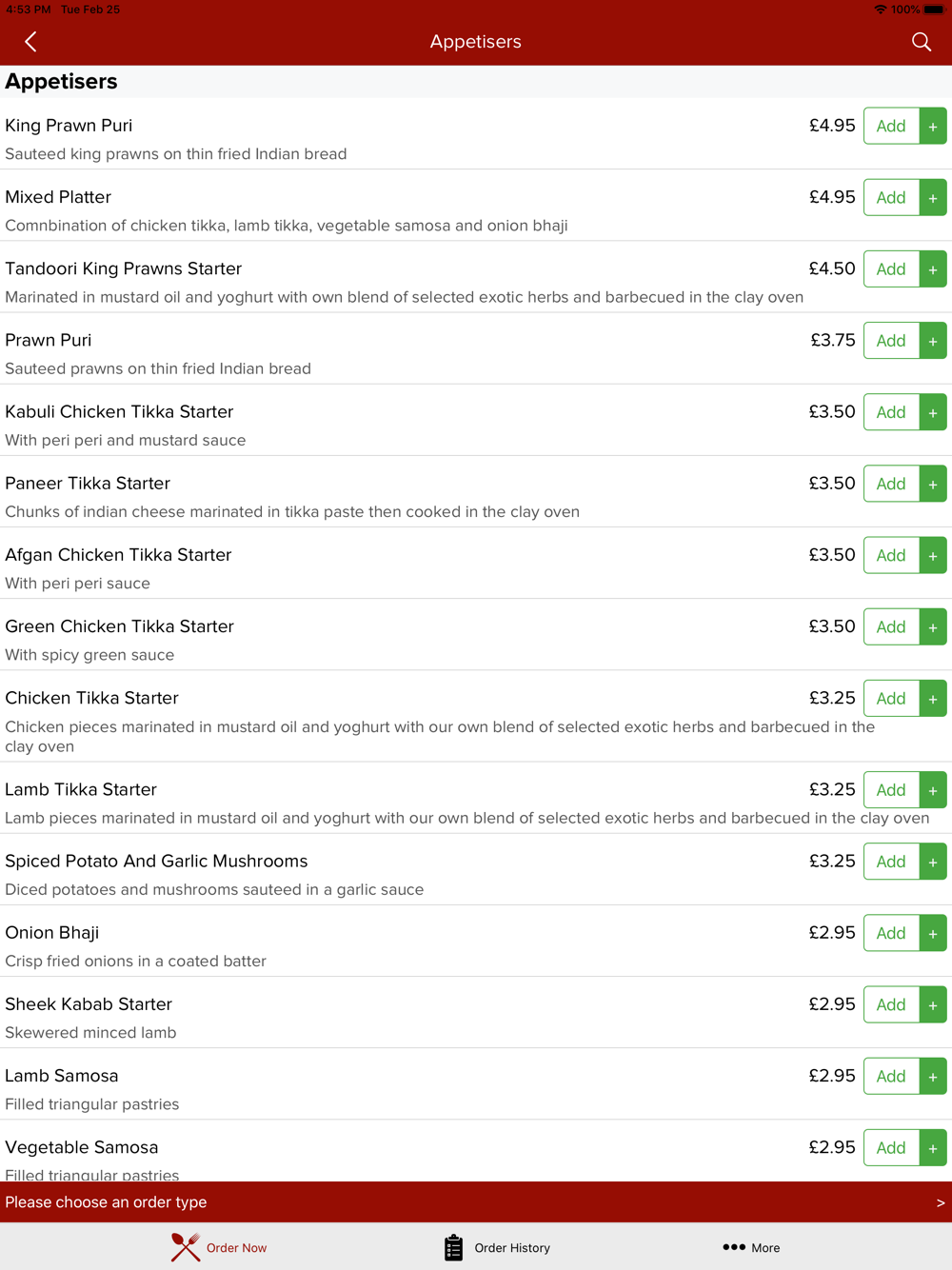Click the plus icon for Mixed Platter
The height and width of the screenshot is (1270, 952).
pos(933,197)
